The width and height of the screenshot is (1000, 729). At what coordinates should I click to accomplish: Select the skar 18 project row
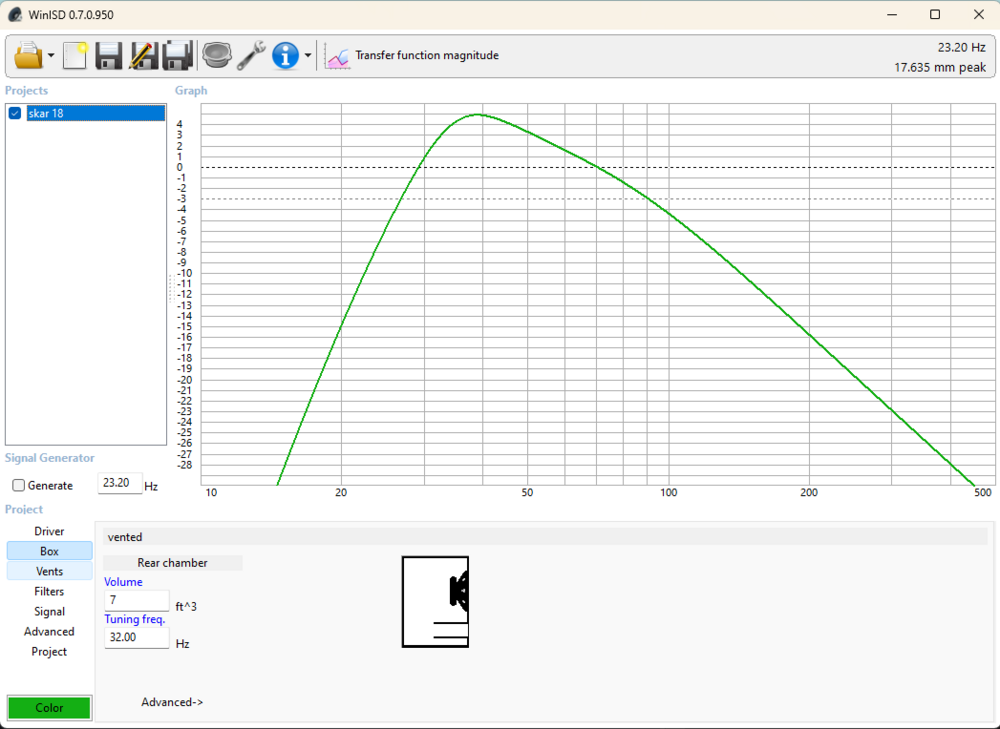click(x=96, y=114)
